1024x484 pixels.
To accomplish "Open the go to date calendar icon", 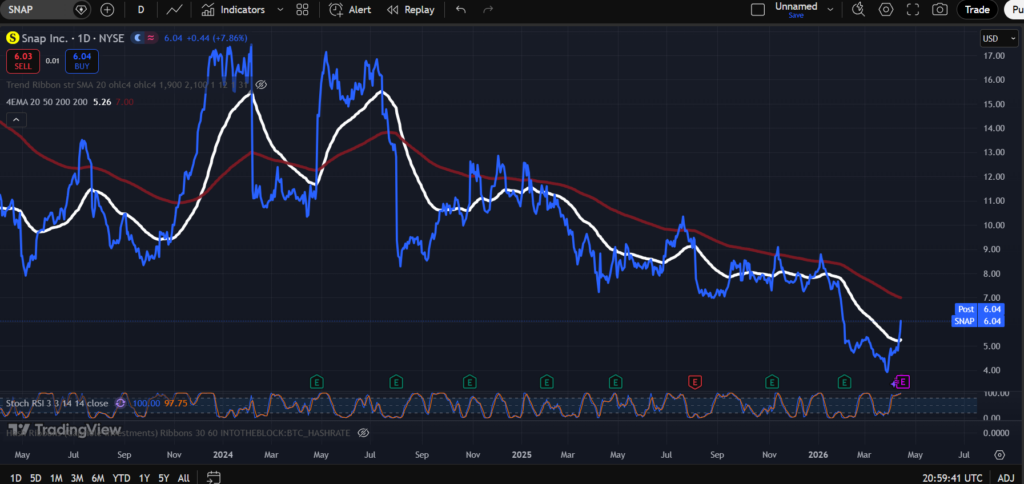I will [x=211, y=477].
